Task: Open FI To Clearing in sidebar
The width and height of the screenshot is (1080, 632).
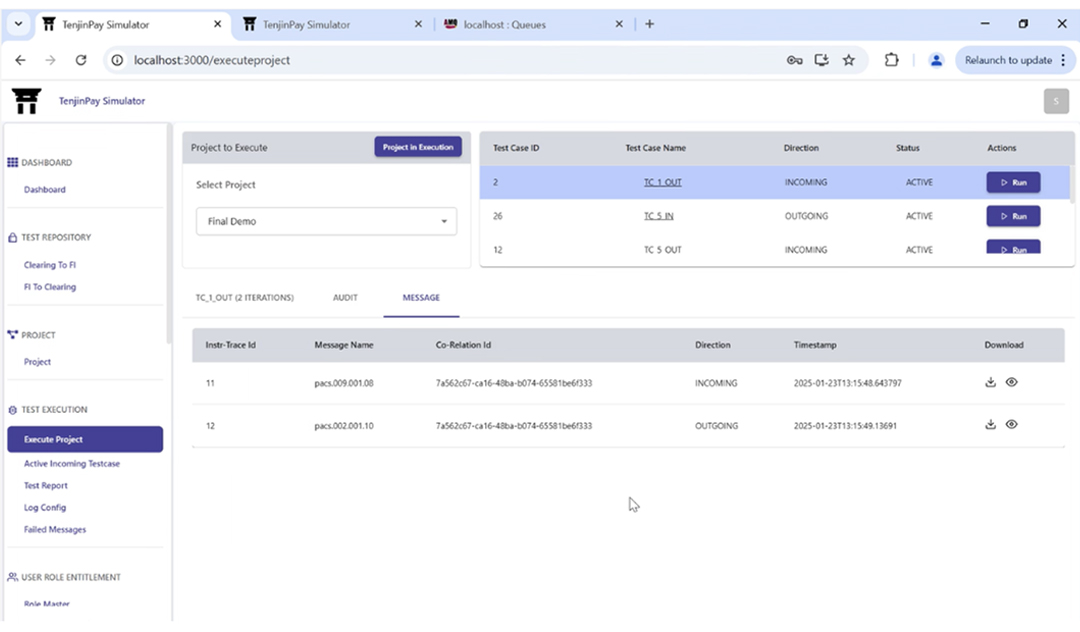Action: click(50, 287)
